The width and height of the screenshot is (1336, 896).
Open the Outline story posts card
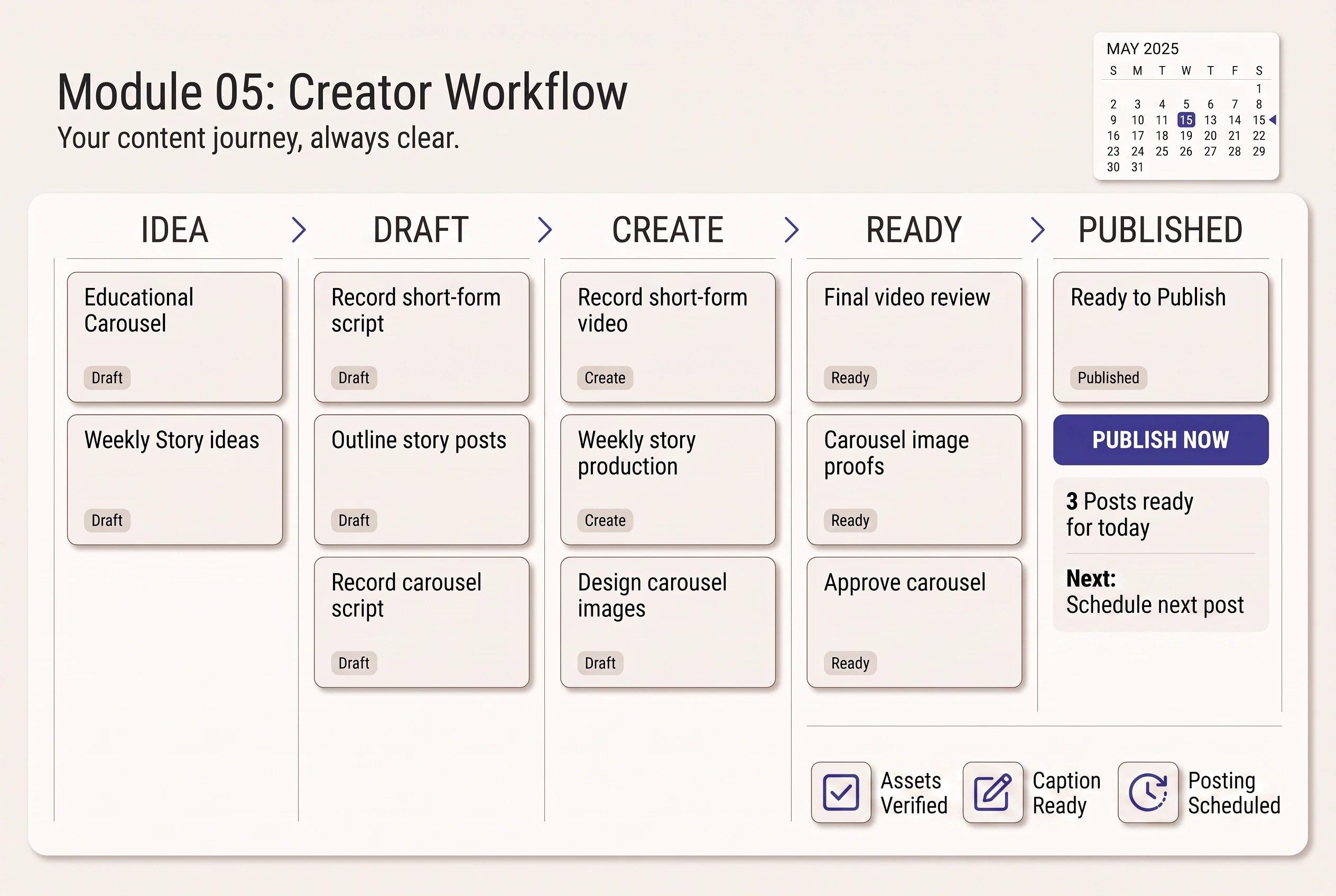[x=421, y=479]
